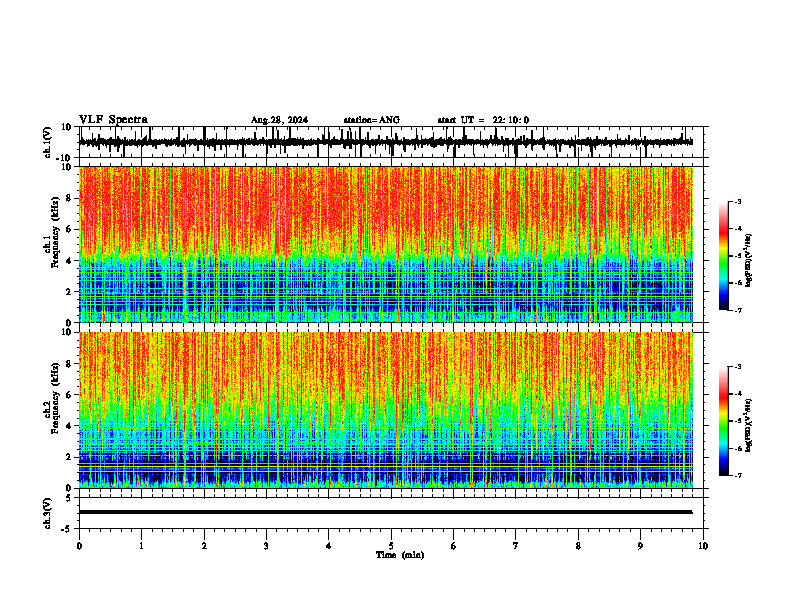The height and width of the screenshot is (612, 792).
Task: Click the "station=ANG" header label
Action: tap(371, 120)
